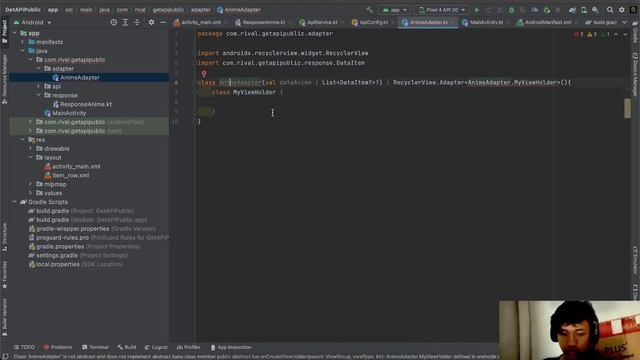Open the TODO tool window
Image resolution: width=640 pixels, height=360 pixels.
coord(24,347)
